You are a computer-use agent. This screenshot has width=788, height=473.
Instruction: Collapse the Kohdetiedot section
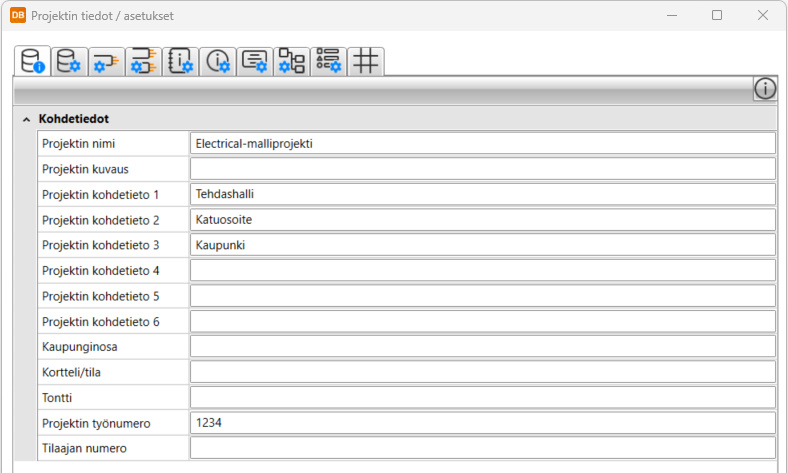point(25,119)
